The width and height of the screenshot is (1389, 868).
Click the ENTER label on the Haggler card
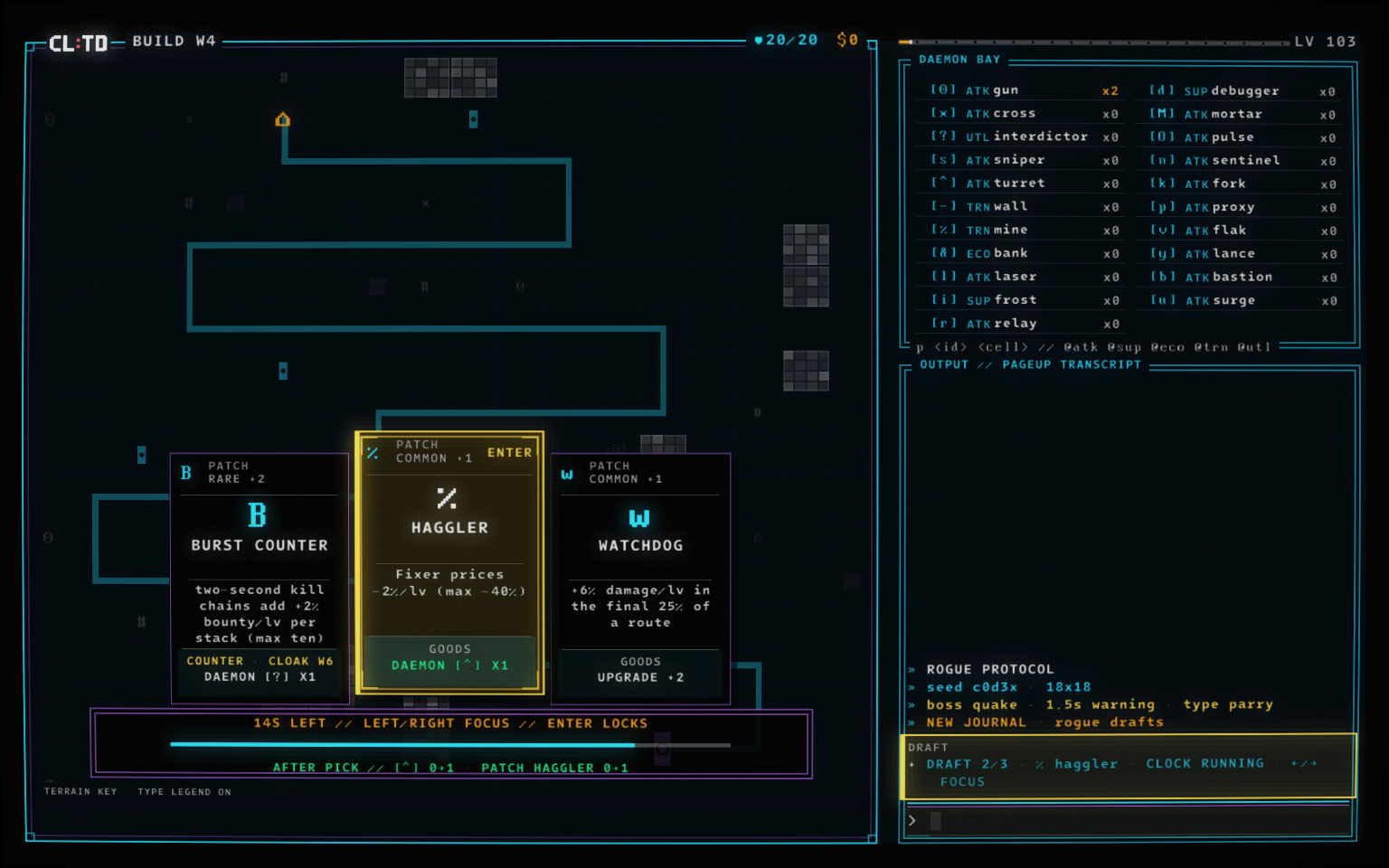[x=510, y=452]
